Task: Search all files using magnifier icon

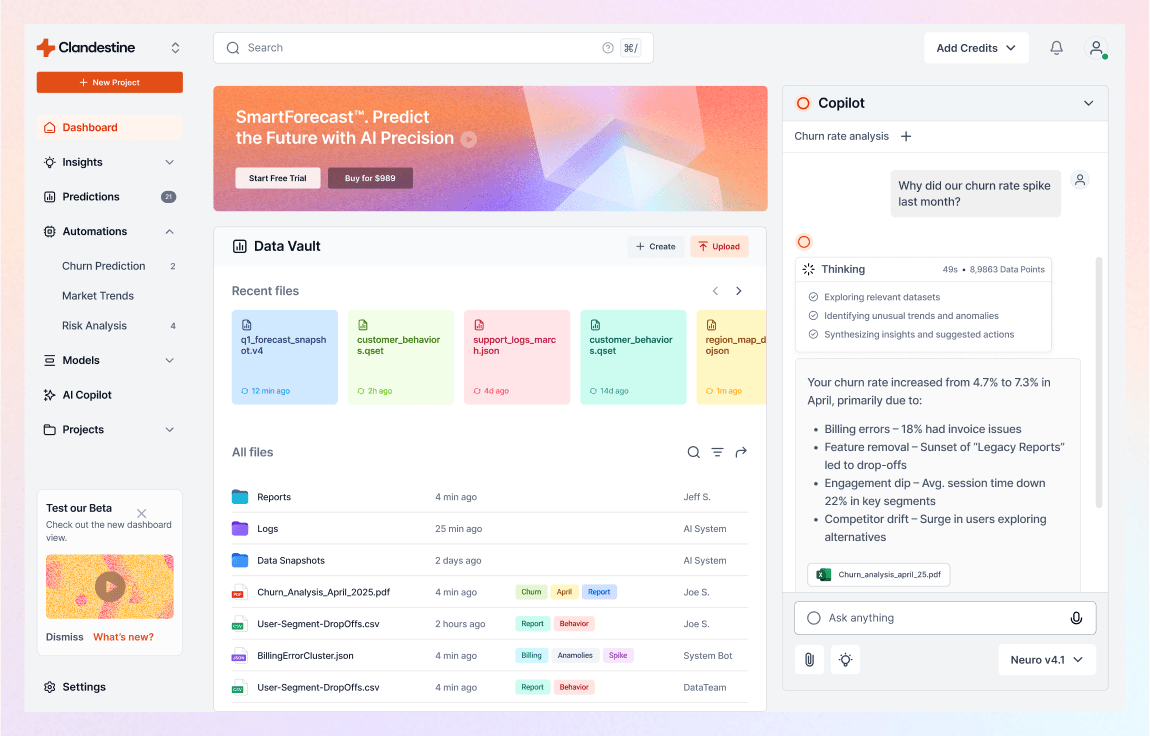Action: (x=693, y=453)
